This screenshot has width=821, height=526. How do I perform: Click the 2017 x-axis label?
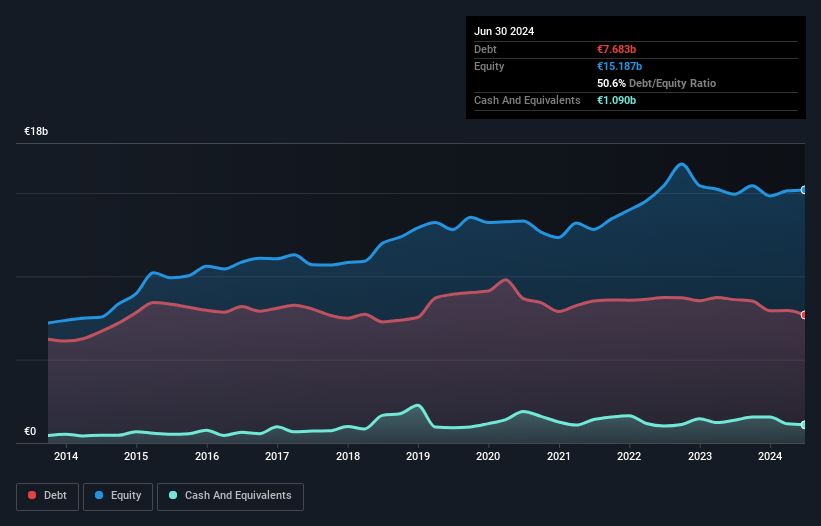pyautogui.click(x=277, y=456)
